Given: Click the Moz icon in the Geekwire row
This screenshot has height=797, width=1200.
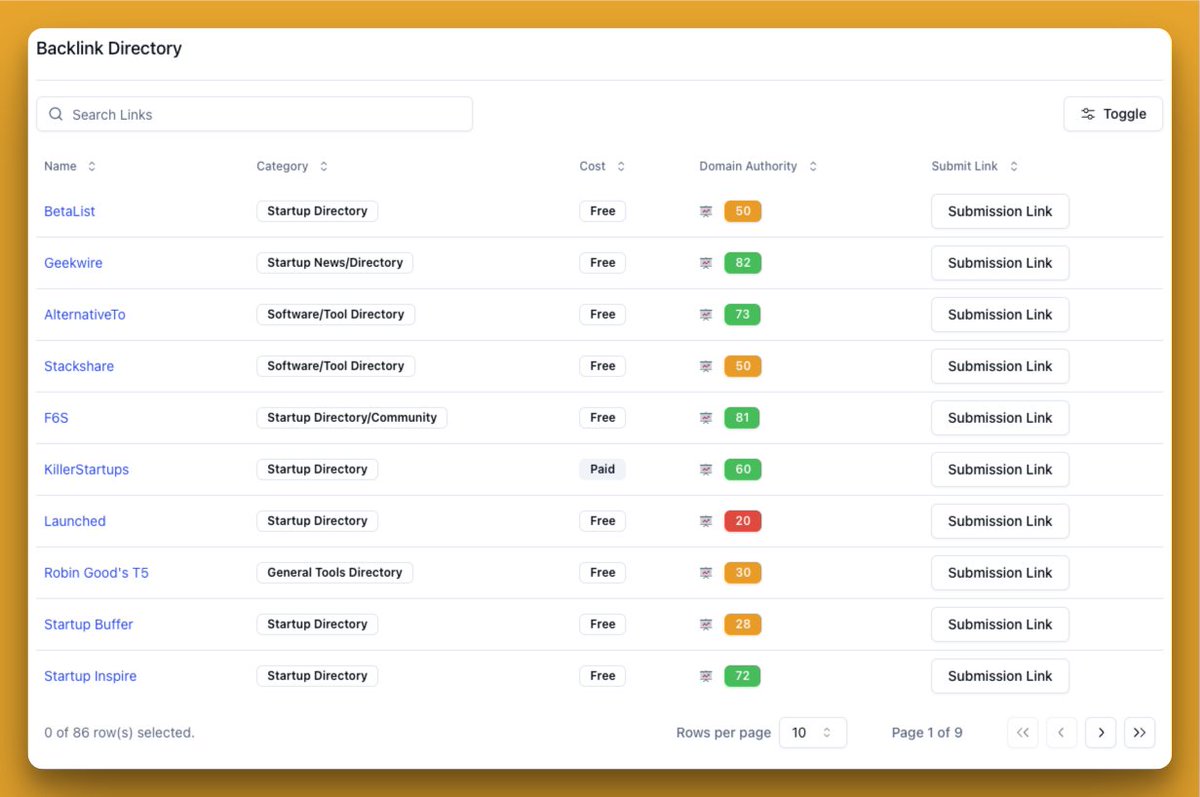Looking at the screenshot, I should (x=706, y=263).
